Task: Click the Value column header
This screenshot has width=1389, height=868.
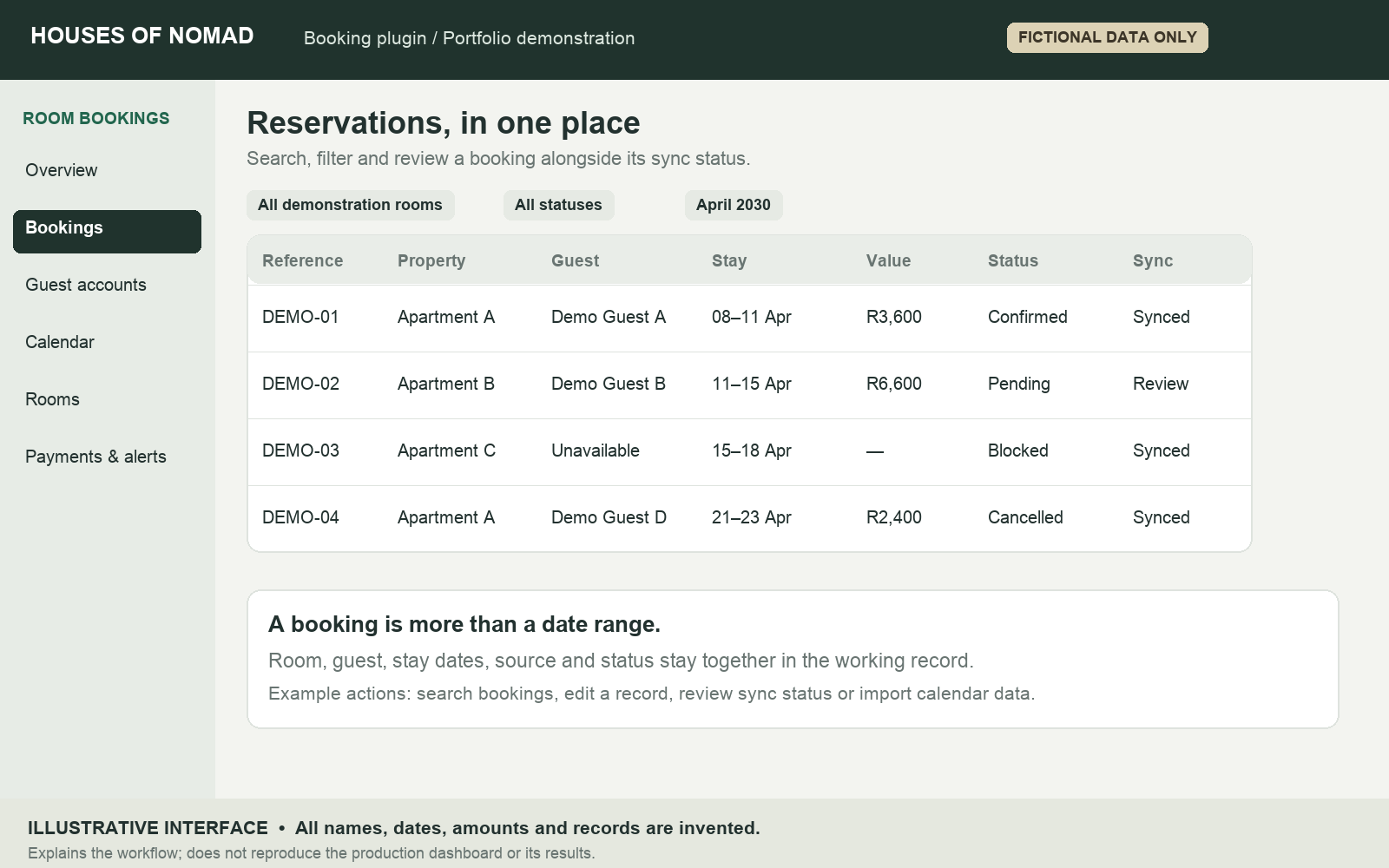Action: 889,260
